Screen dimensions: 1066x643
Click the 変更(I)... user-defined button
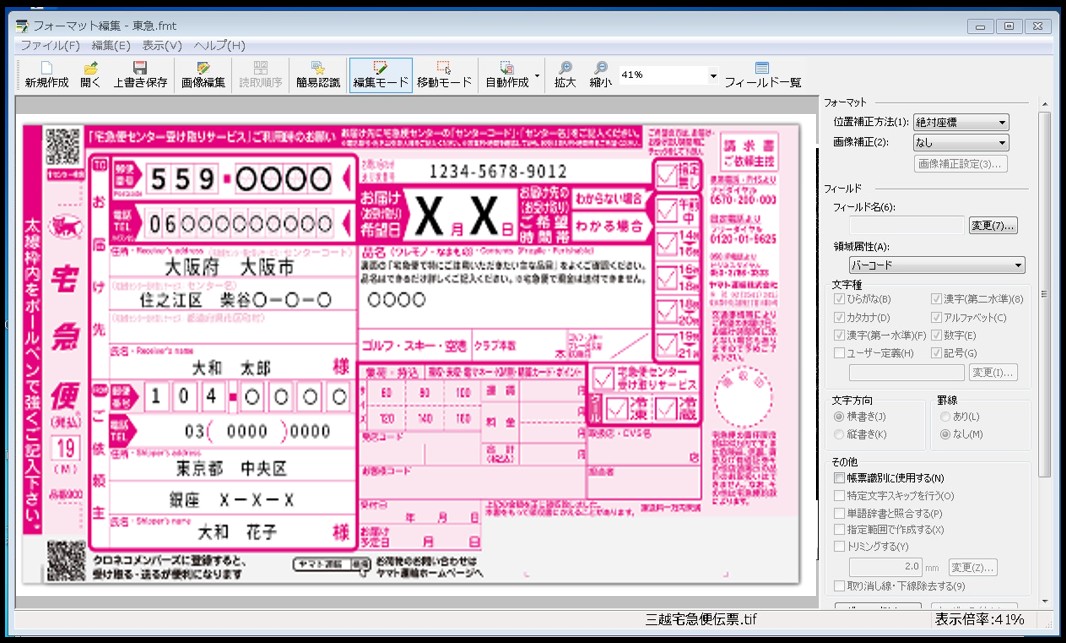[x=993, y=372]
